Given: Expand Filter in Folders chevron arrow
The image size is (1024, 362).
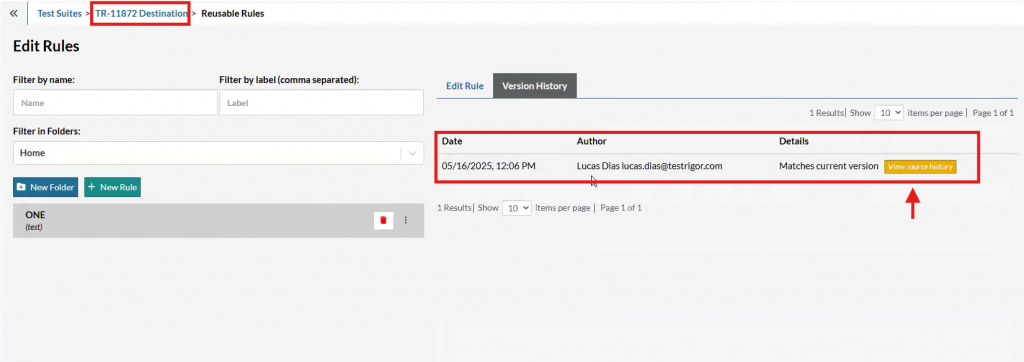Looking at the screenshot, I should click(412, 153).
